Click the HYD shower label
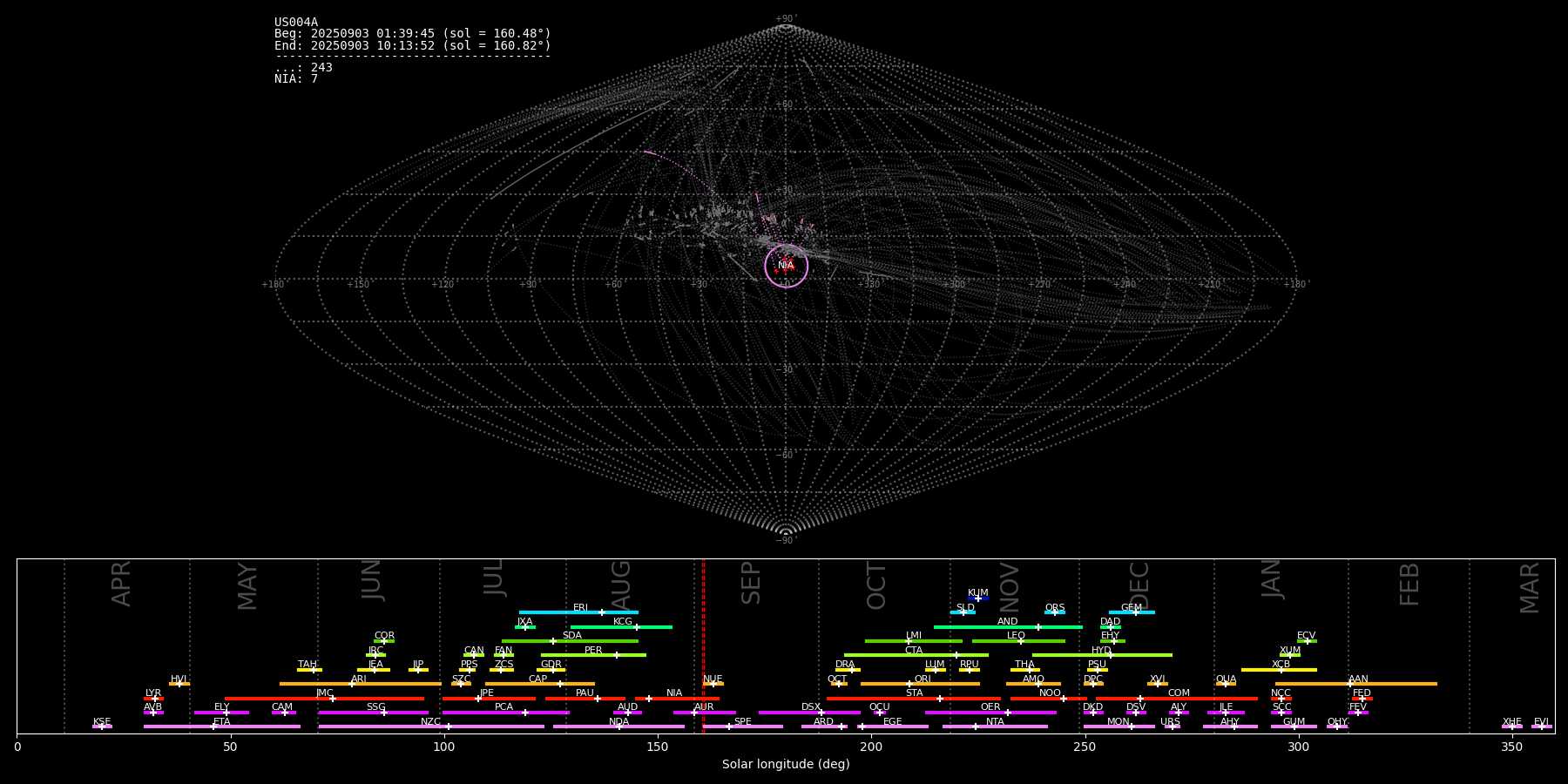Viewport: 1568px width, 784px height. [1102, 651]
